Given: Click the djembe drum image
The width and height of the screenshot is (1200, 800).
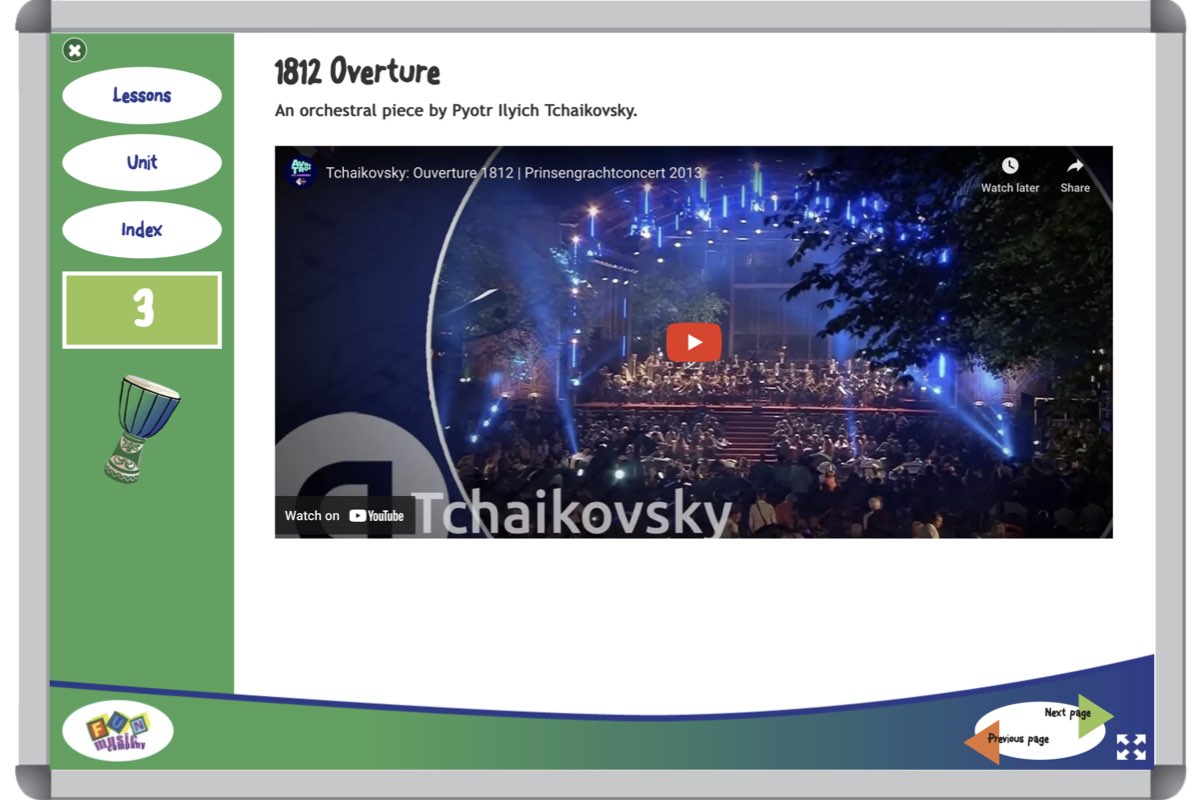Looking at the screenshot, I should point(142,428).
